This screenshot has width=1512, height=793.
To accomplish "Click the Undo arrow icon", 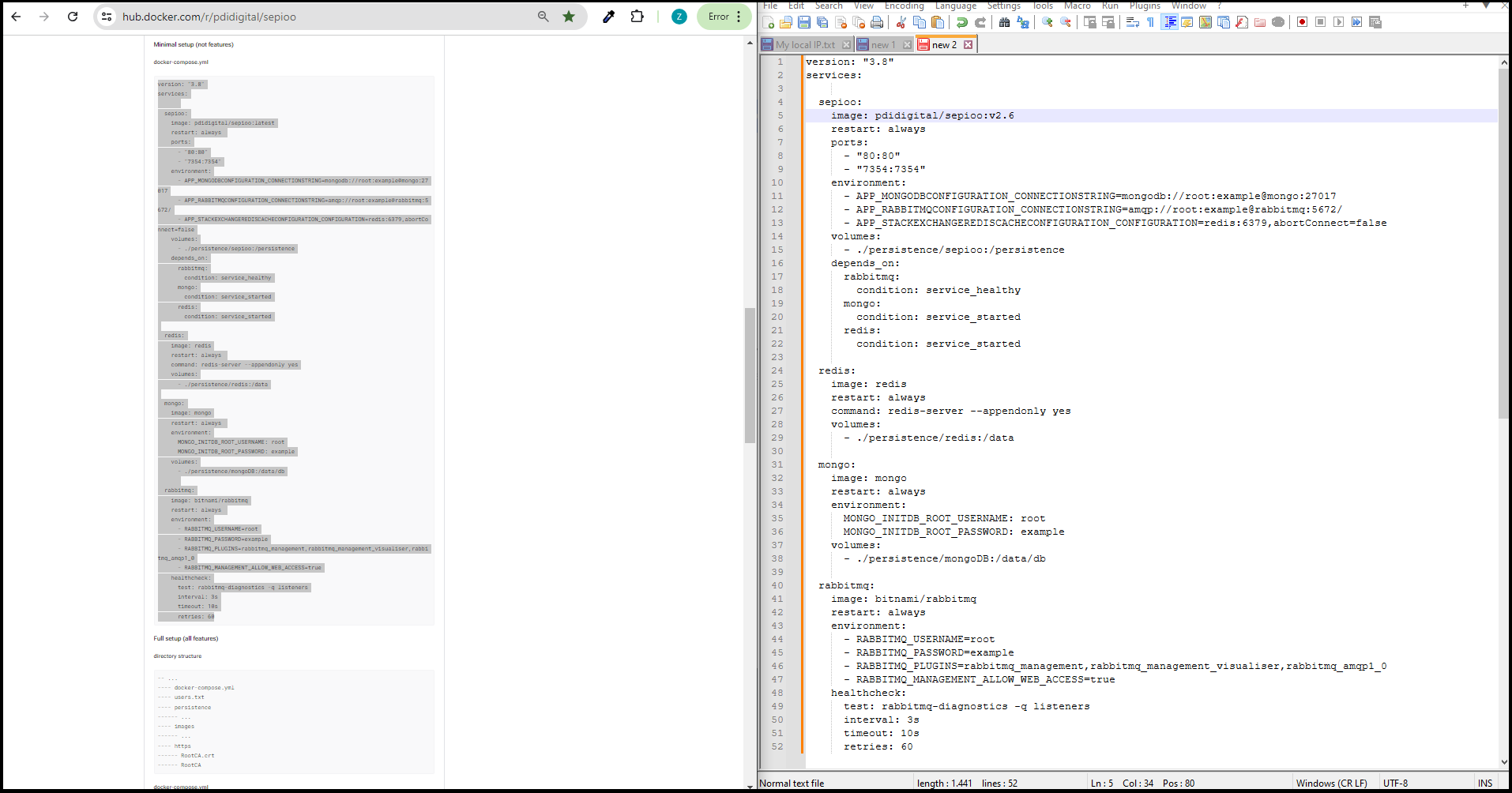I will click(x=962, y=22).
